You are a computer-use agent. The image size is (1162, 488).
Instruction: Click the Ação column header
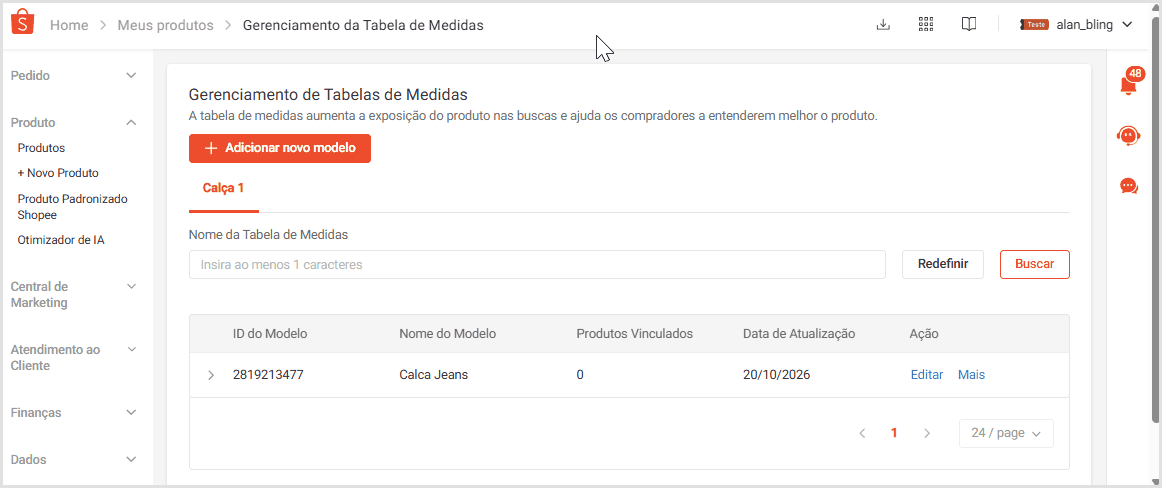pos(924,334)
